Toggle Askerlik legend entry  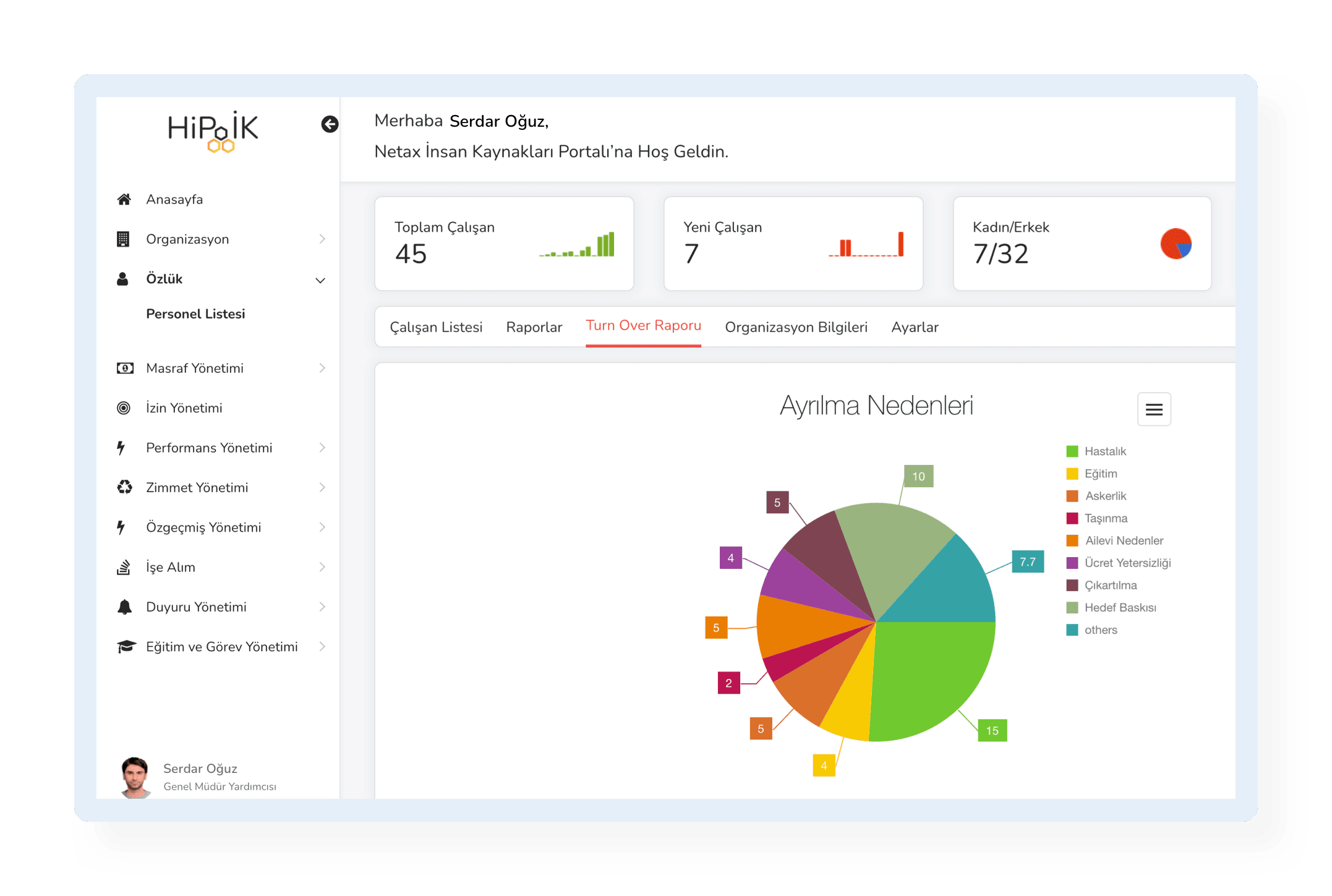pyautogui.click(x=1096, y=496)
